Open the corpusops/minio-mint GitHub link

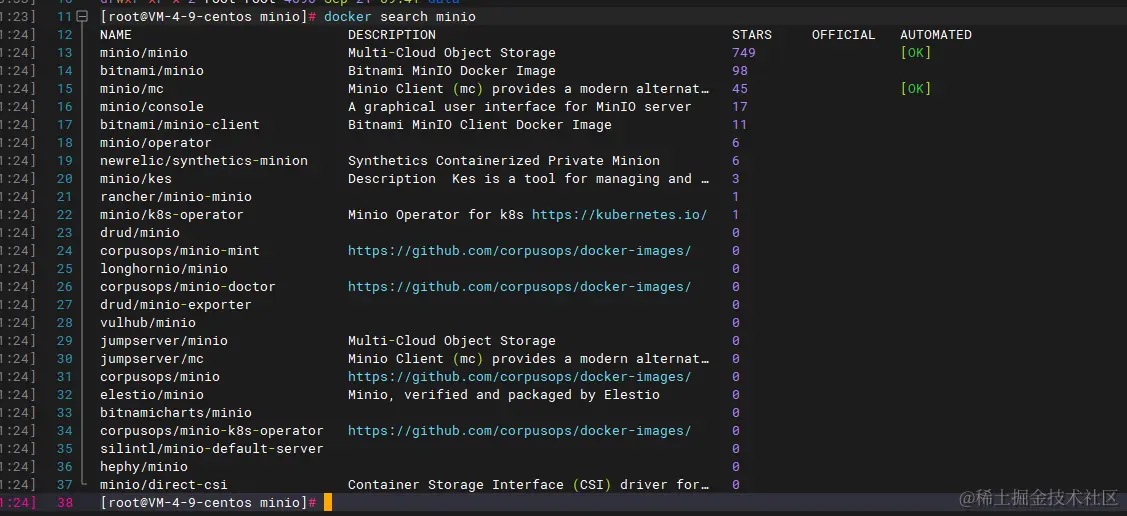coord(520,250)
